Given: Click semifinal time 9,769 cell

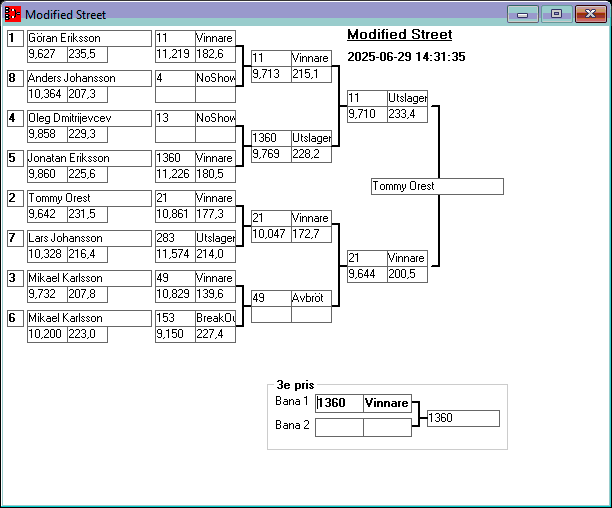Looking at the screenshot, I should coord(271,154).
